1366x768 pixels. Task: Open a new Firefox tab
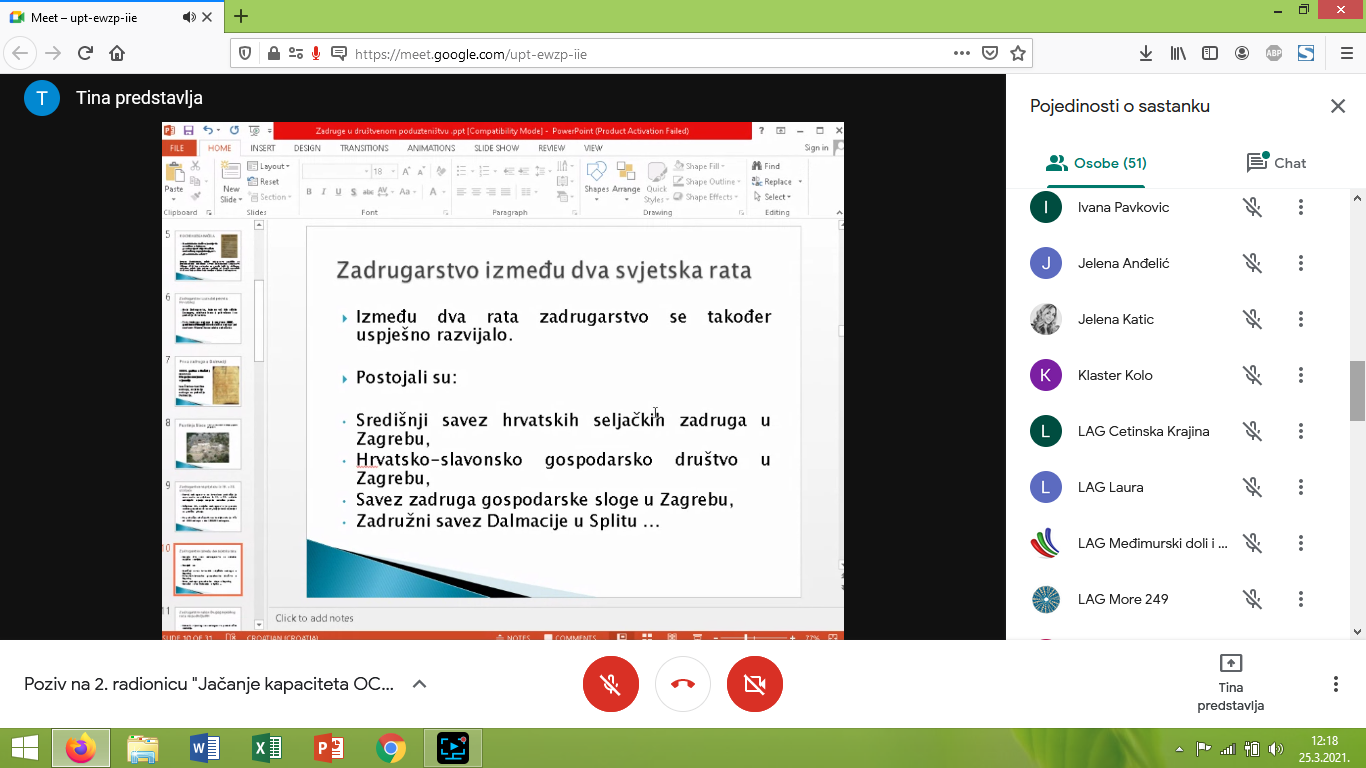pyautogui.click(x=241, y=16)
